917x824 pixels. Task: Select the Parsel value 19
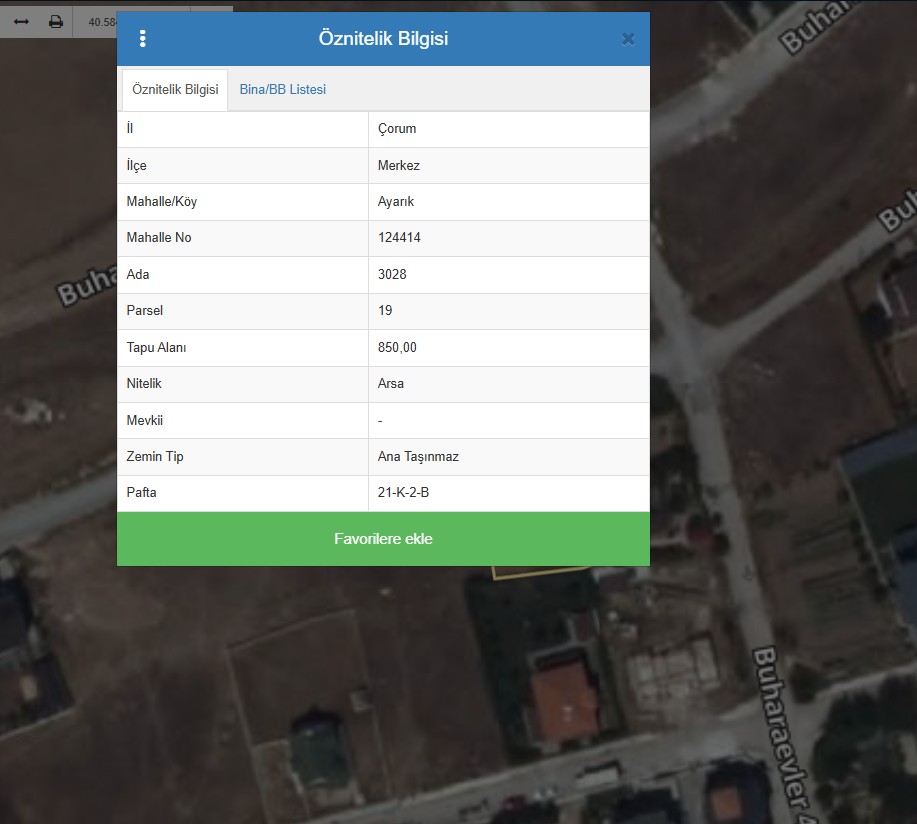pyautogui.click(x=385, y=311)
